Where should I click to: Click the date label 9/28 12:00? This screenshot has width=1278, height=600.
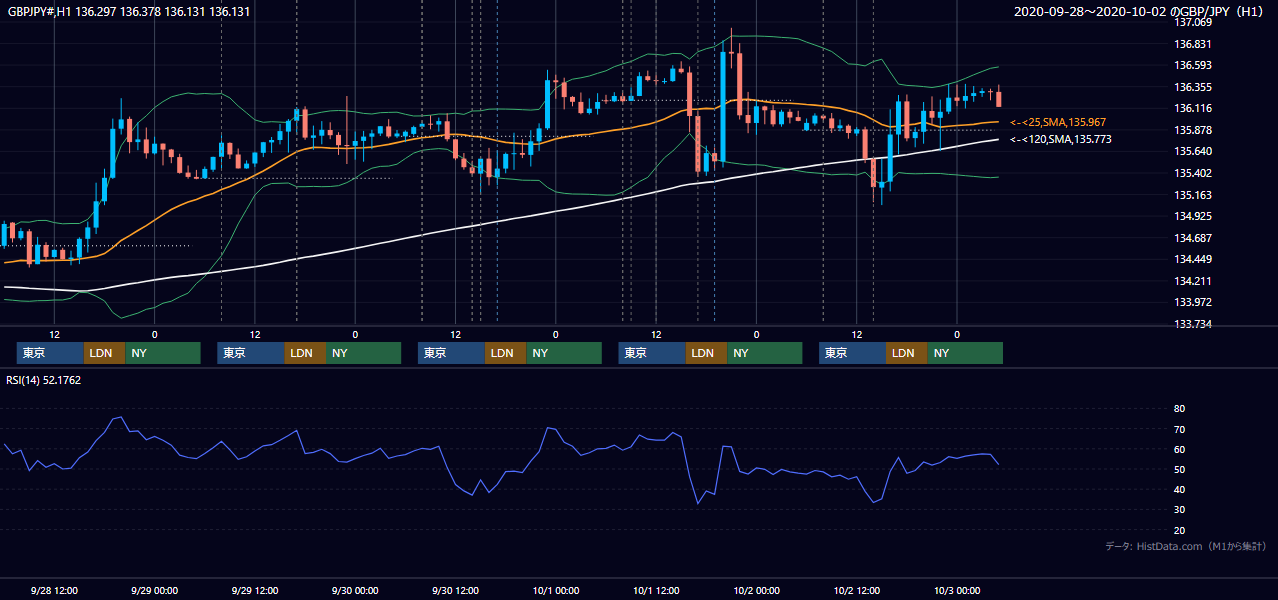[54, 590]
